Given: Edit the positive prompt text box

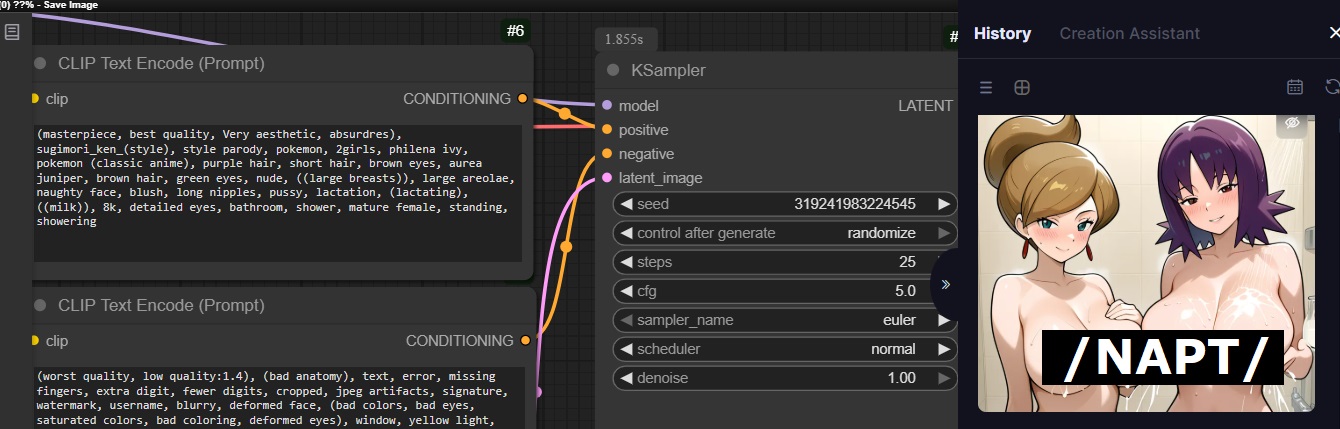Looking at the screenshot, I should pos(277,194).
